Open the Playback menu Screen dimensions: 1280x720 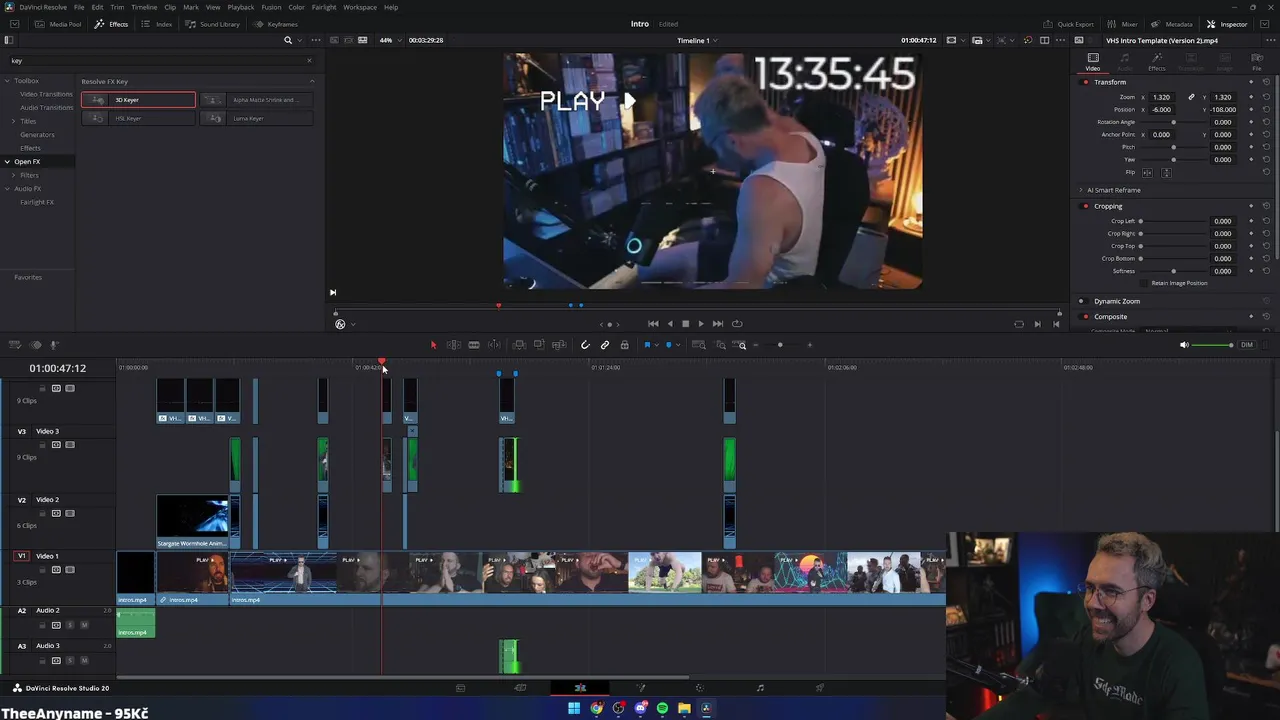(241, 7)
